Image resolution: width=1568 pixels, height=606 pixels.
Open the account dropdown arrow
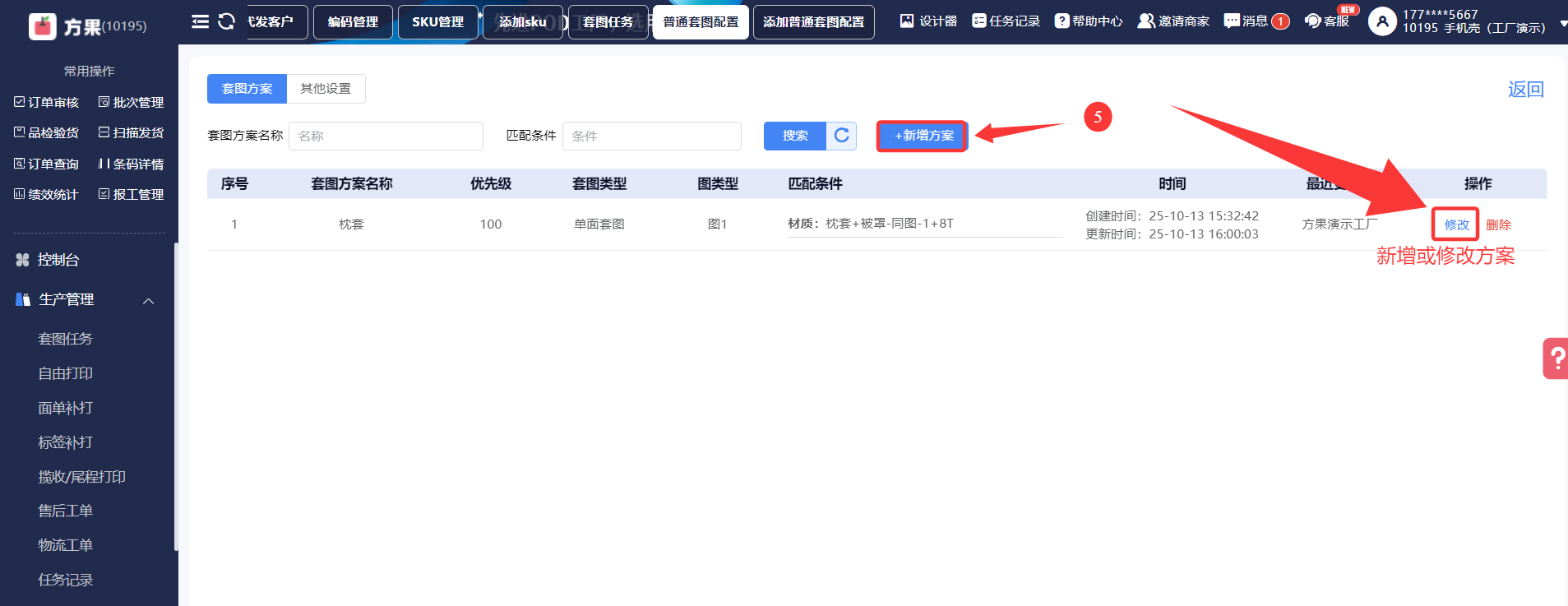tap(1563, 25)
